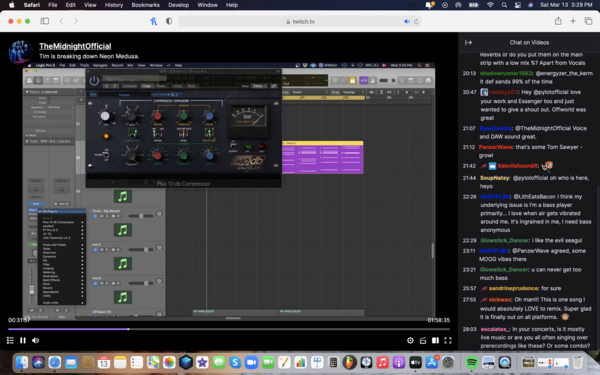Open the video settings gear

tap(410, 340)
